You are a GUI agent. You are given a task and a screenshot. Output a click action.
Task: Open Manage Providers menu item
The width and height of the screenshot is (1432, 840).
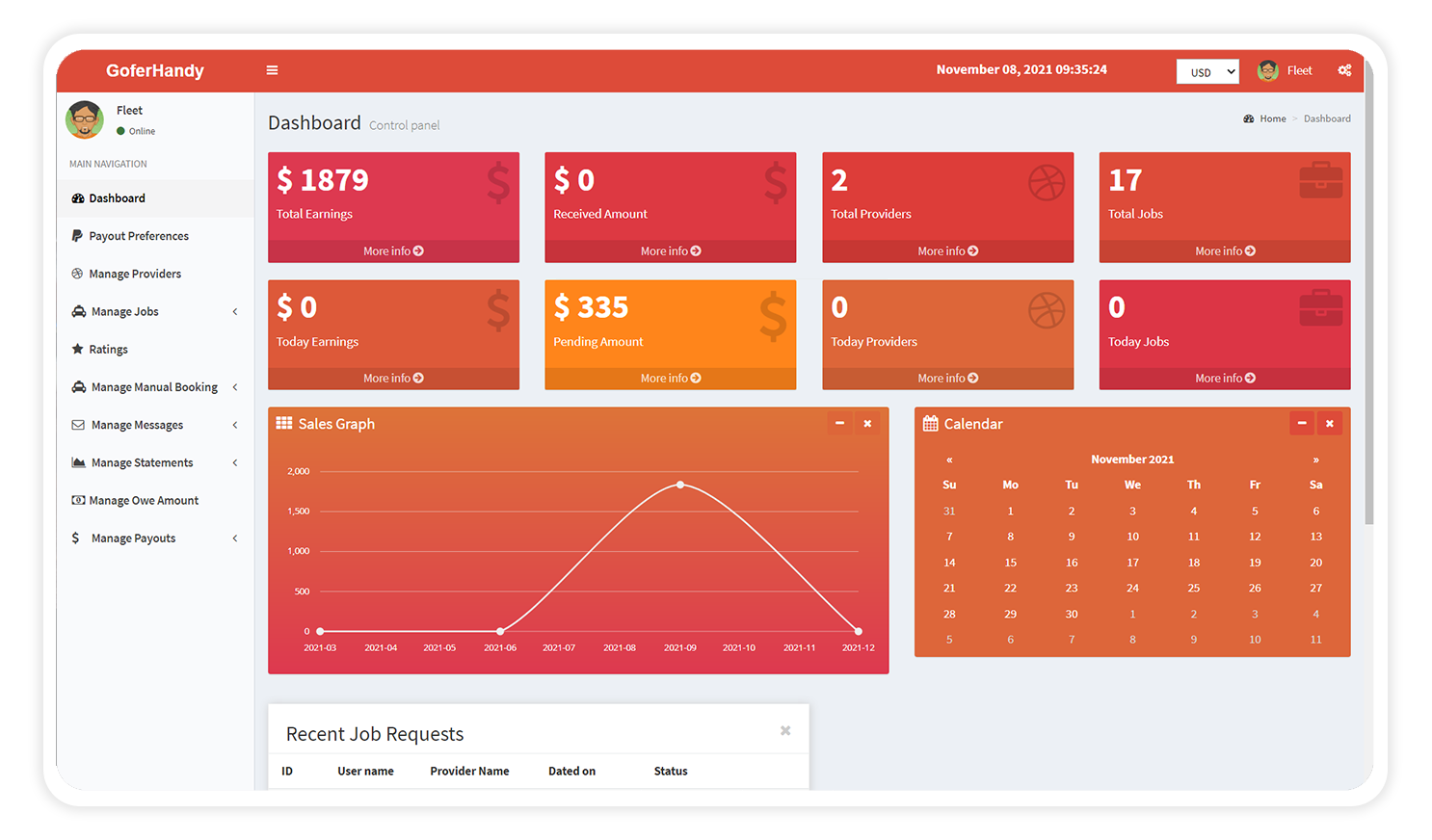[x=155, y=274]
